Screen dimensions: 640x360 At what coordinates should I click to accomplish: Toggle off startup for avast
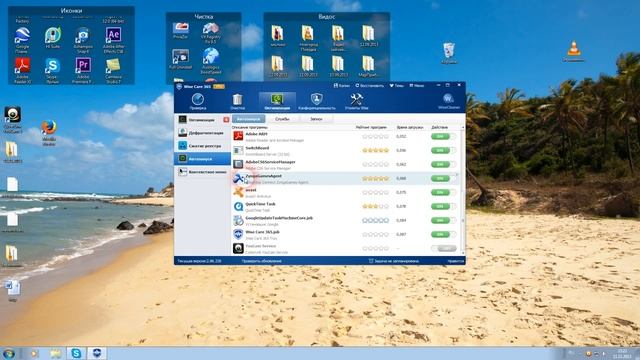[443, 192]
